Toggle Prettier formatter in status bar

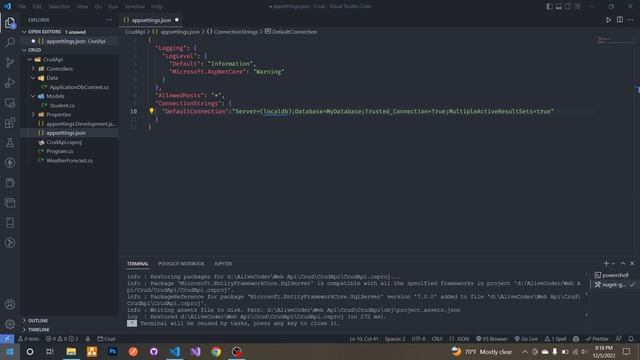pos(597,339)
